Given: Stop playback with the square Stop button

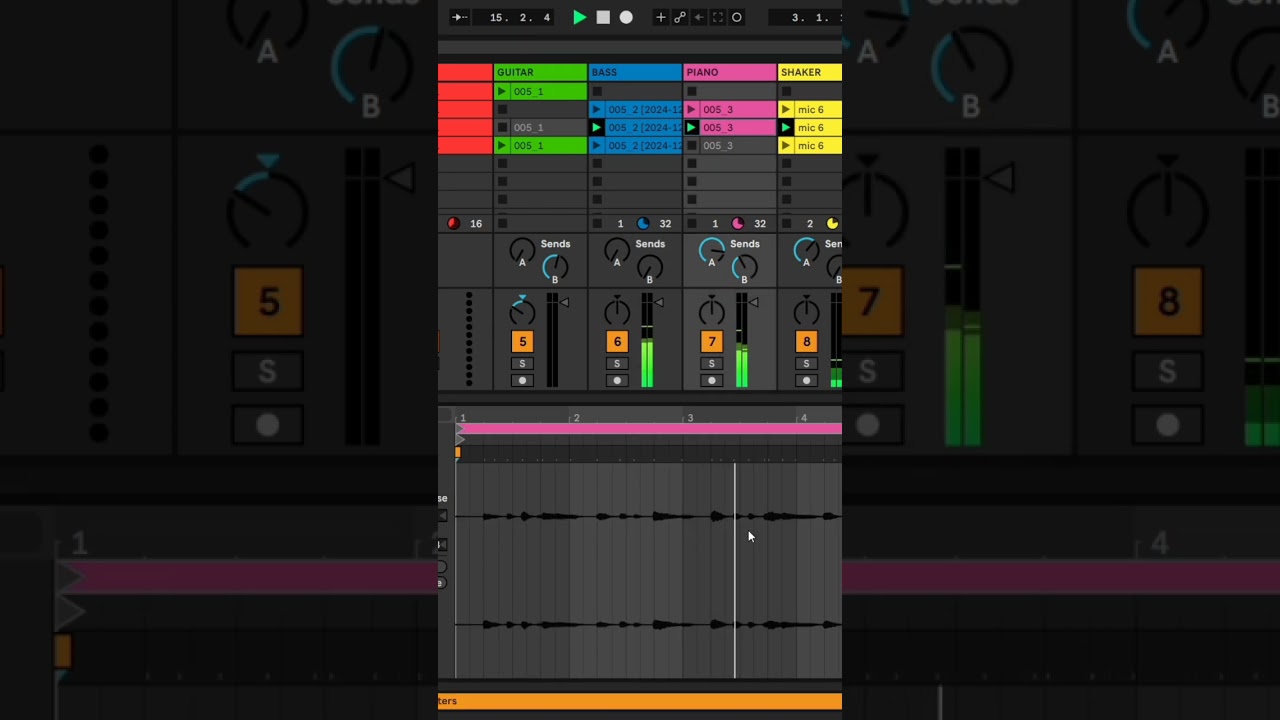Looking at the screenshot, I should click(x=603, y=17).
